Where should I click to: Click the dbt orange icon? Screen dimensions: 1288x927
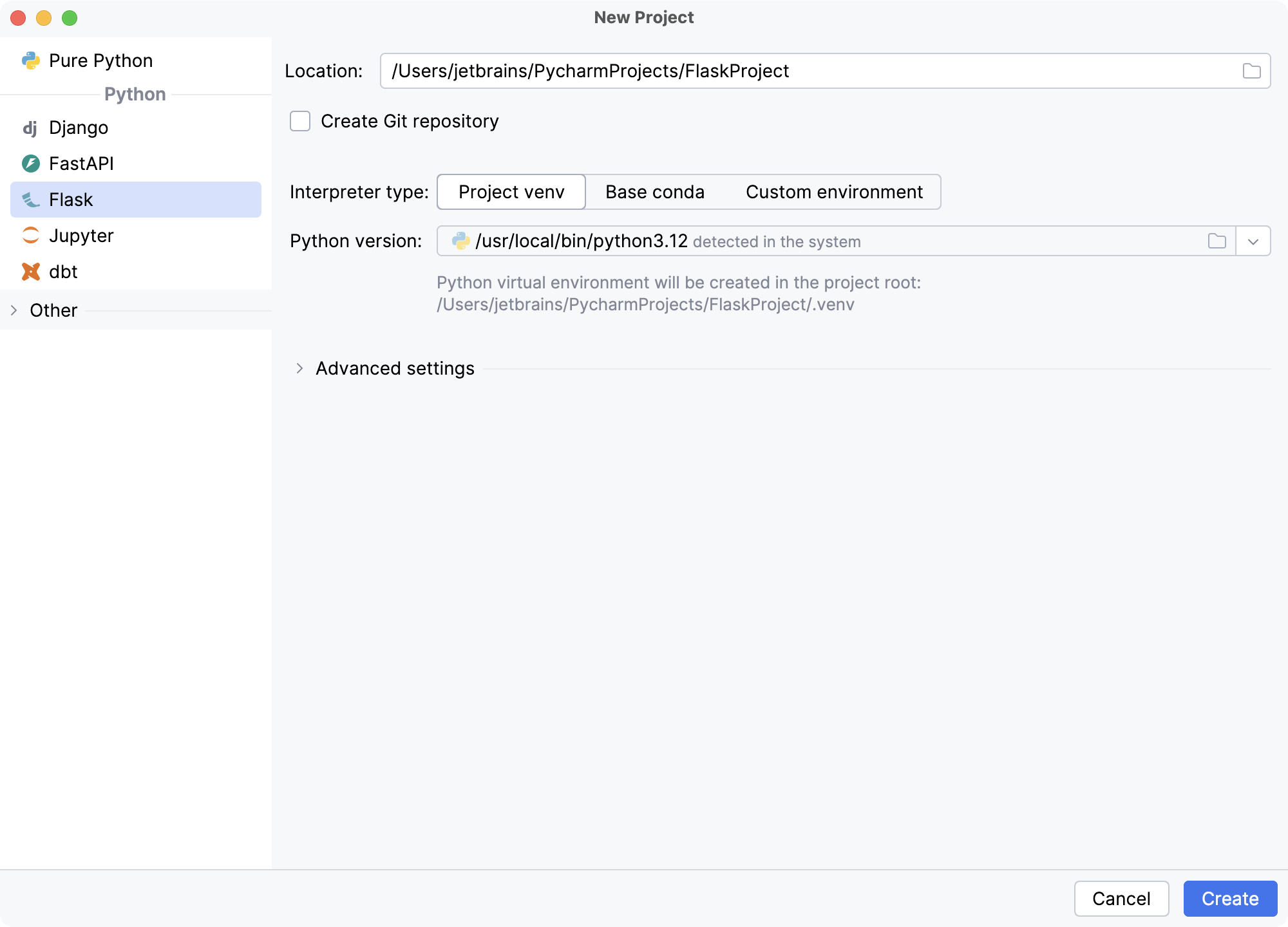click(30, 272)
